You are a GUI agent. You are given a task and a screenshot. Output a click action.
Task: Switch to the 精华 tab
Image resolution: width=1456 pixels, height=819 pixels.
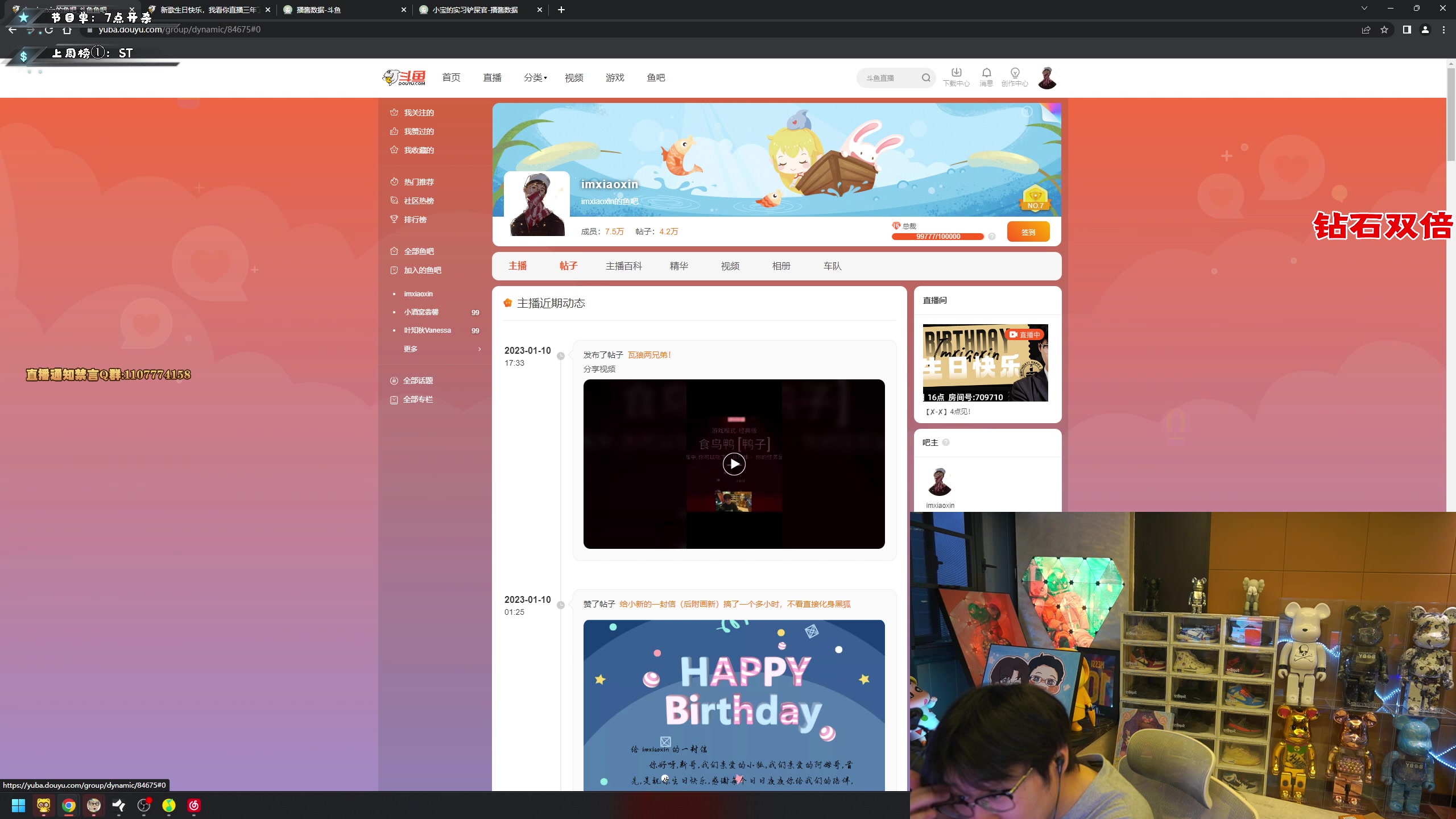click(679, 266)
